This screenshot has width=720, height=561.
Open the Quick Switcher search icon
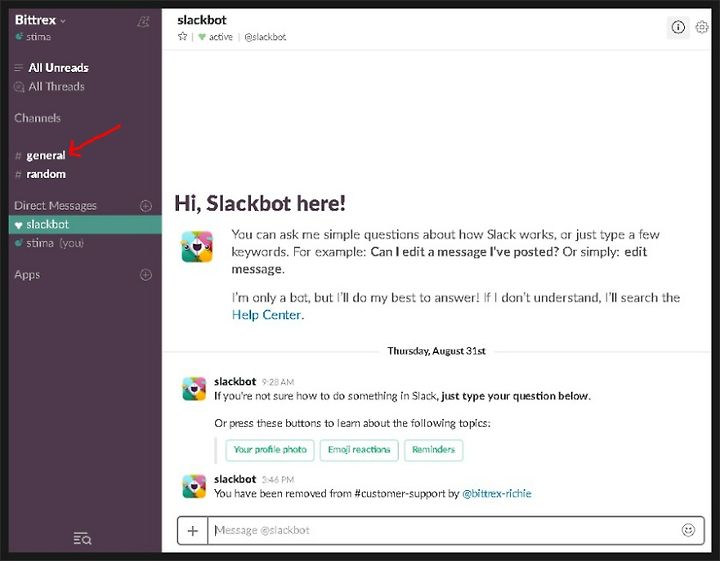pyautogui.click(x=82, y=538)
